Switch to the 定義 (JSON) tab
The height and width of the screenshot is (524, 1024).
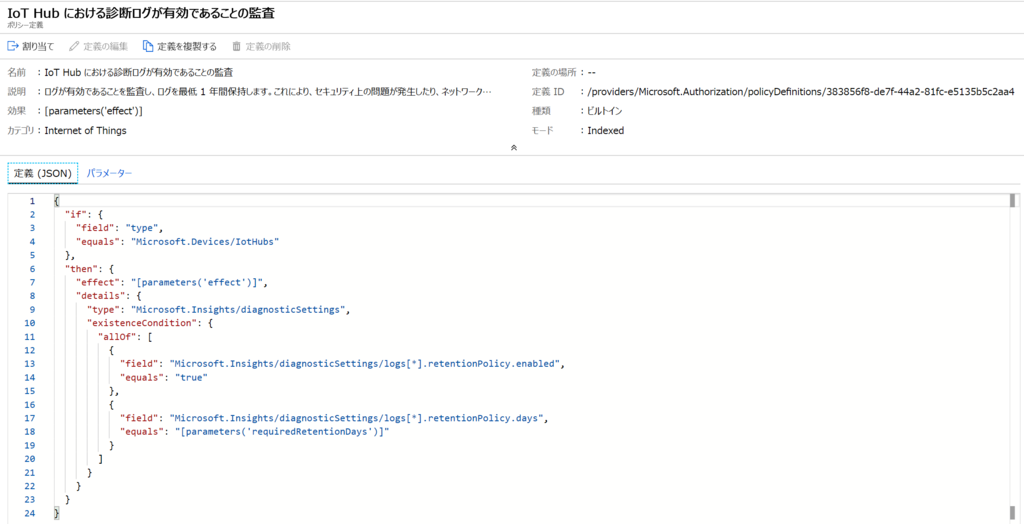[x=42, y=173]
